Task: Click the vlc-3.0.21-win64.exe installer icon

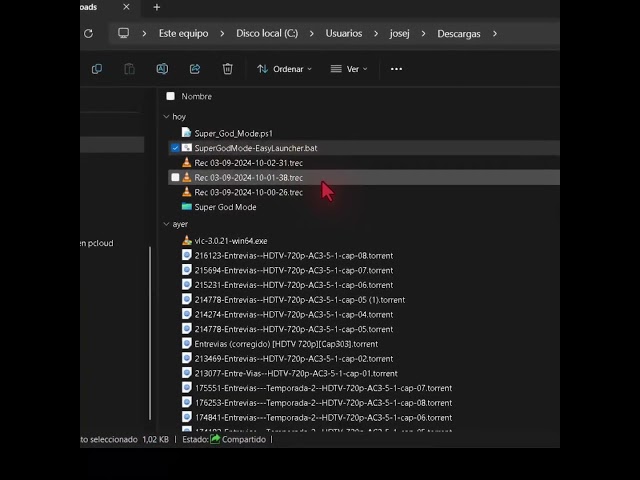Action: tap(187, 240)
